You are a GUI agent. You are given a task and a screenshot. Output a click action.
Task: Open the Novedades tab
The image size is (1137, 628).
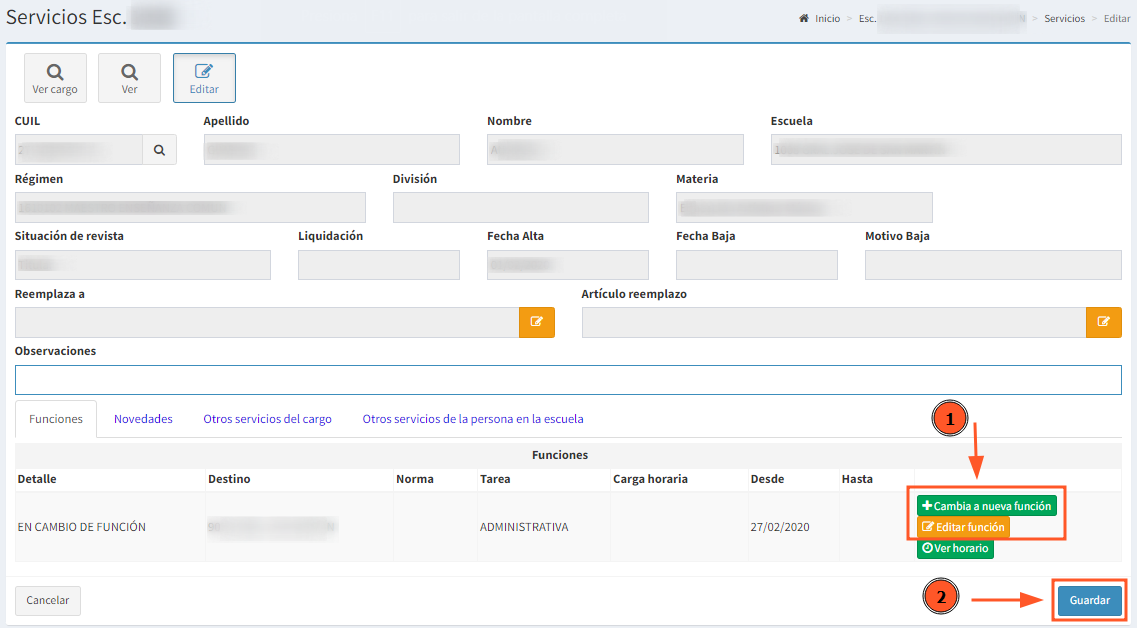(143, 419)
